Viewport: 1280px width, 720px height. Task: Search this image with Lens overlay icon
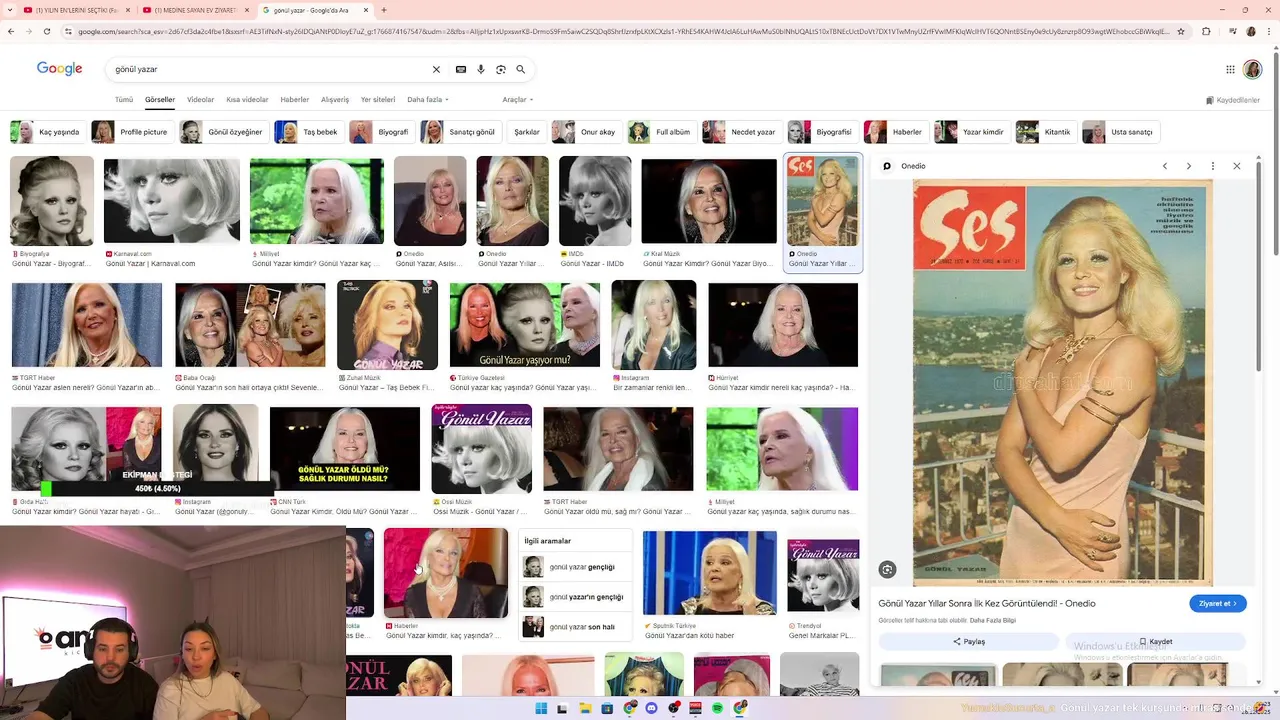pyautogui.click(x=887, y=570)
